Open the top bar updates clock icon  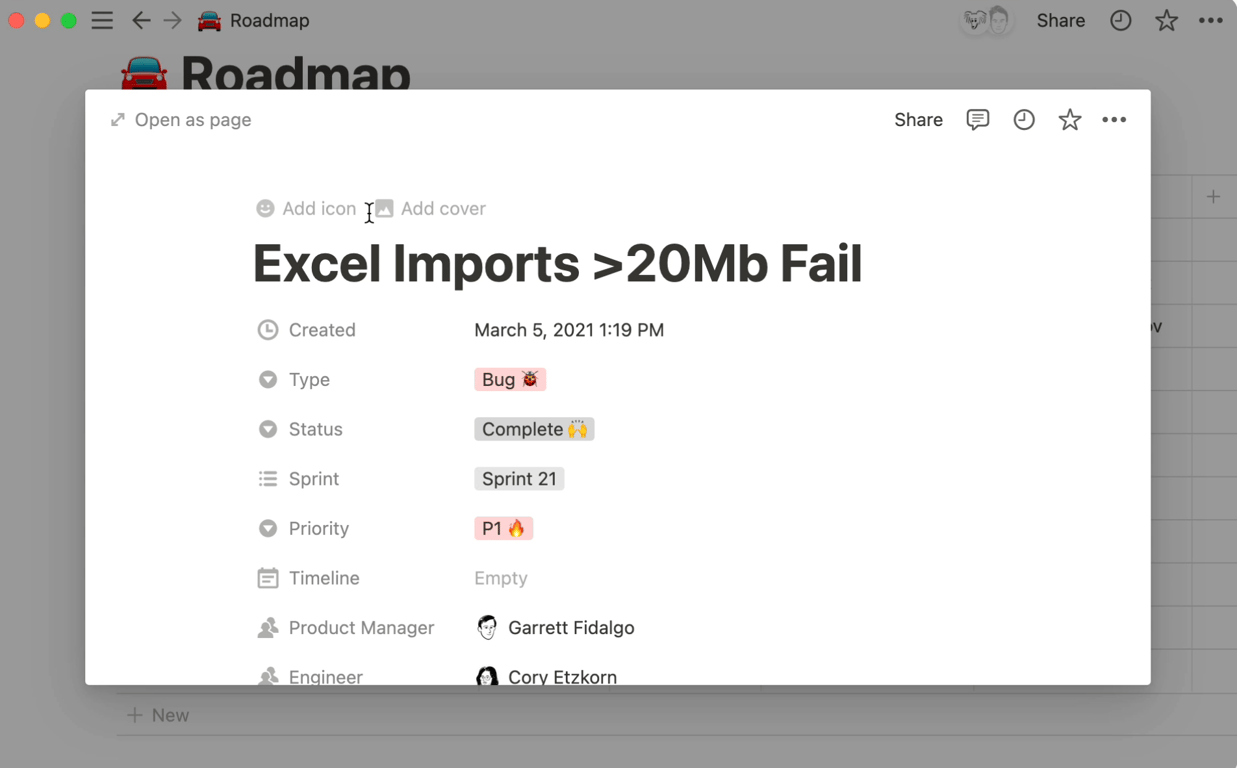coord(1120,20)
